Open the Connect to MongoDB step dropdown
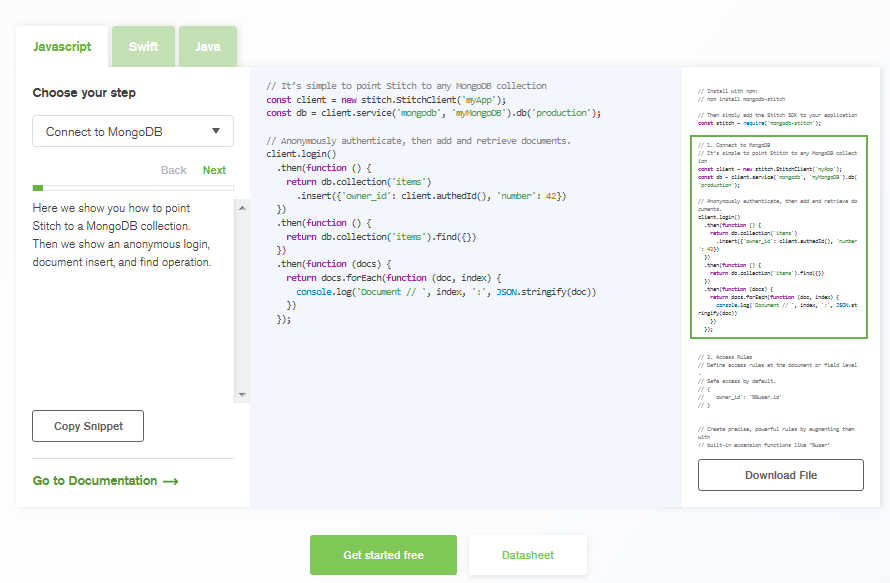 pos(133,131)
